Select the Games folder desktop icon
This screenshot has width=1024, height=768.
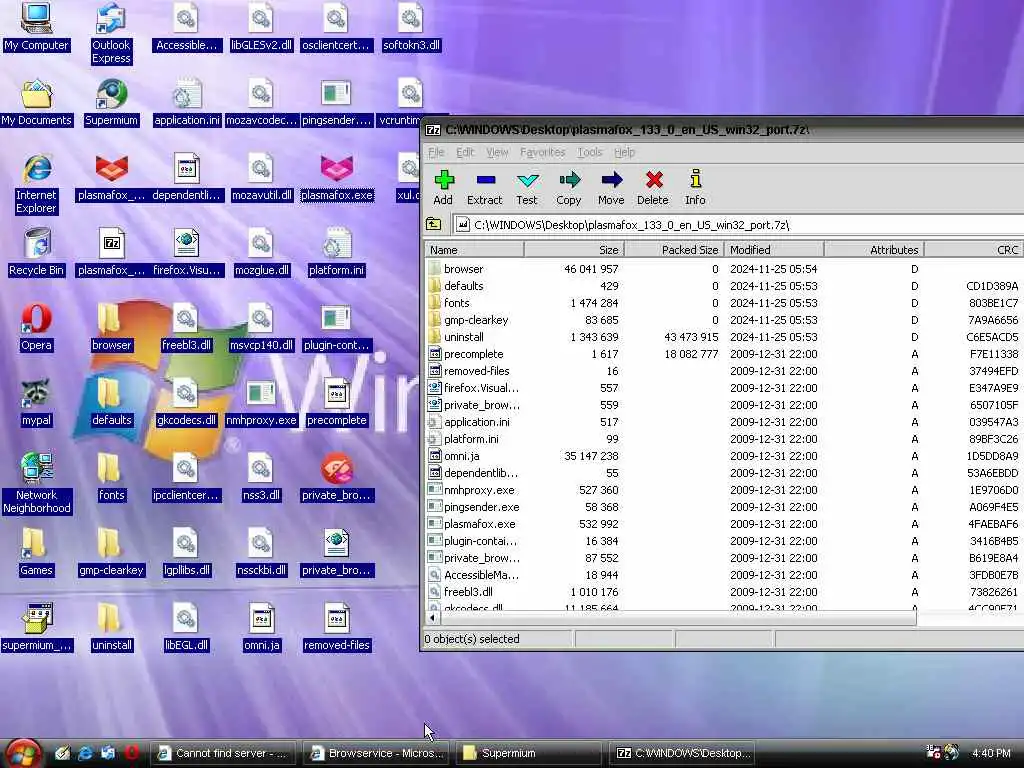pos(36,552)
